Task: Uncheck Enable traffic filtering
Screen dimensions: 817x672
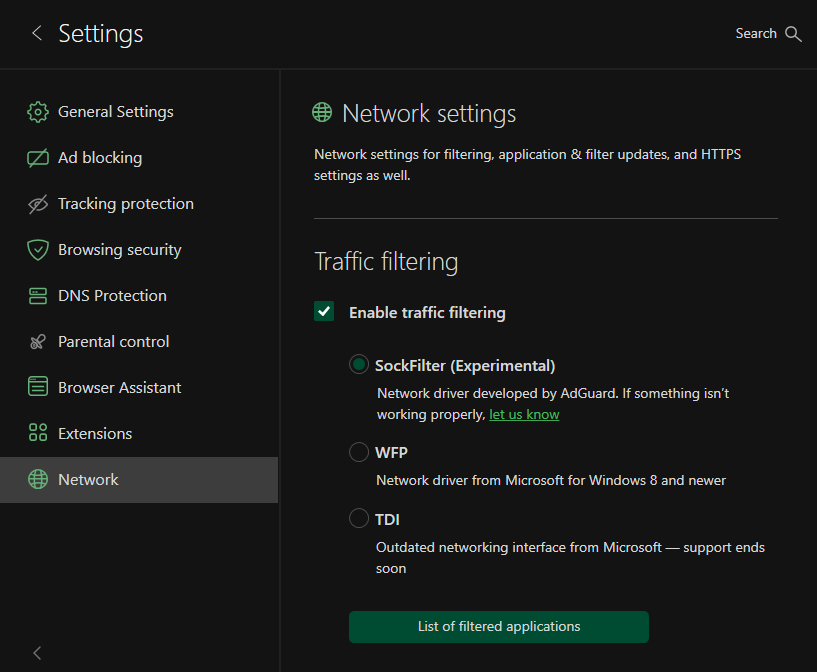Action: click(324, 311)
